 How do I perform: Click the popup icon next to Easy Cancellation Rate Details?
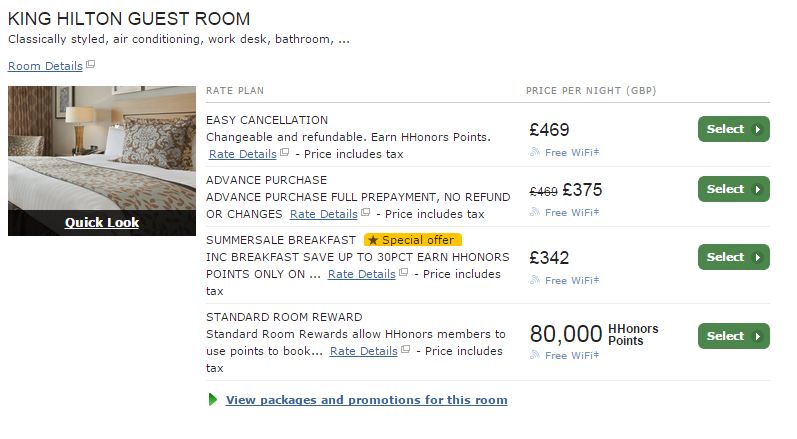coord(284,154)
